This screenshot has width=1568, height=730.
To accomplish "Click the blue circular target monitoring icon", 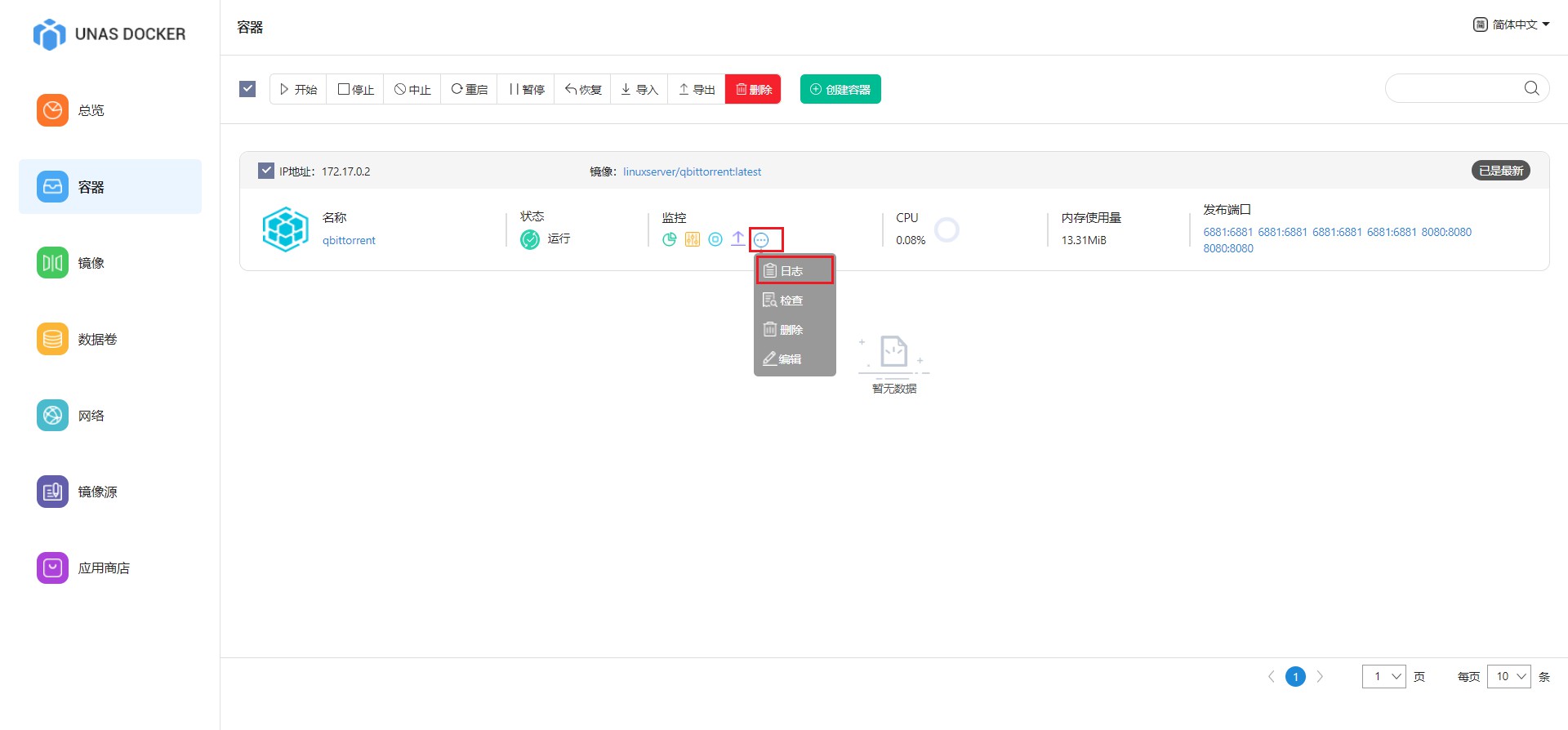I will (x=715, y=239).
